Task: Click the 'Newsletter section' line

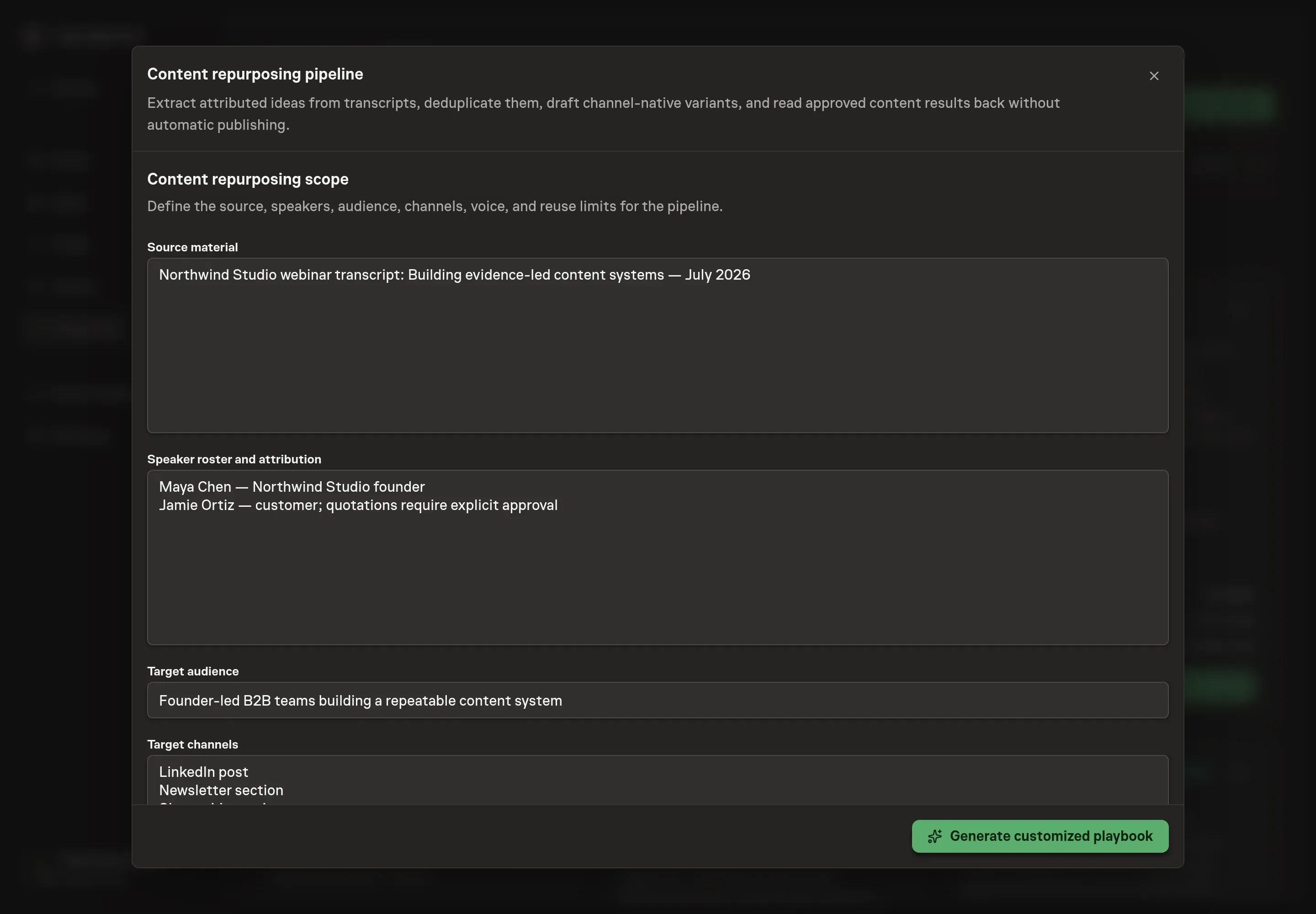Action: click(221, 790)
